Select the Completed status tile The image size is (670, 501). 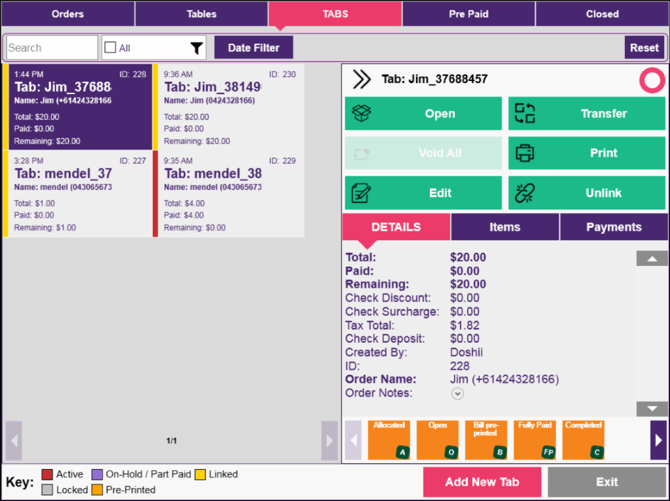(x=584, y=440)
